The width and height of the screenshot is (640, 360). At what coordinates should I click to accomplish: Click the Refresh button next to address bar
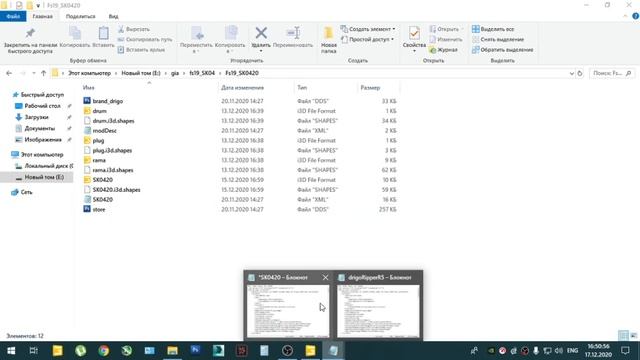point(580,73)
